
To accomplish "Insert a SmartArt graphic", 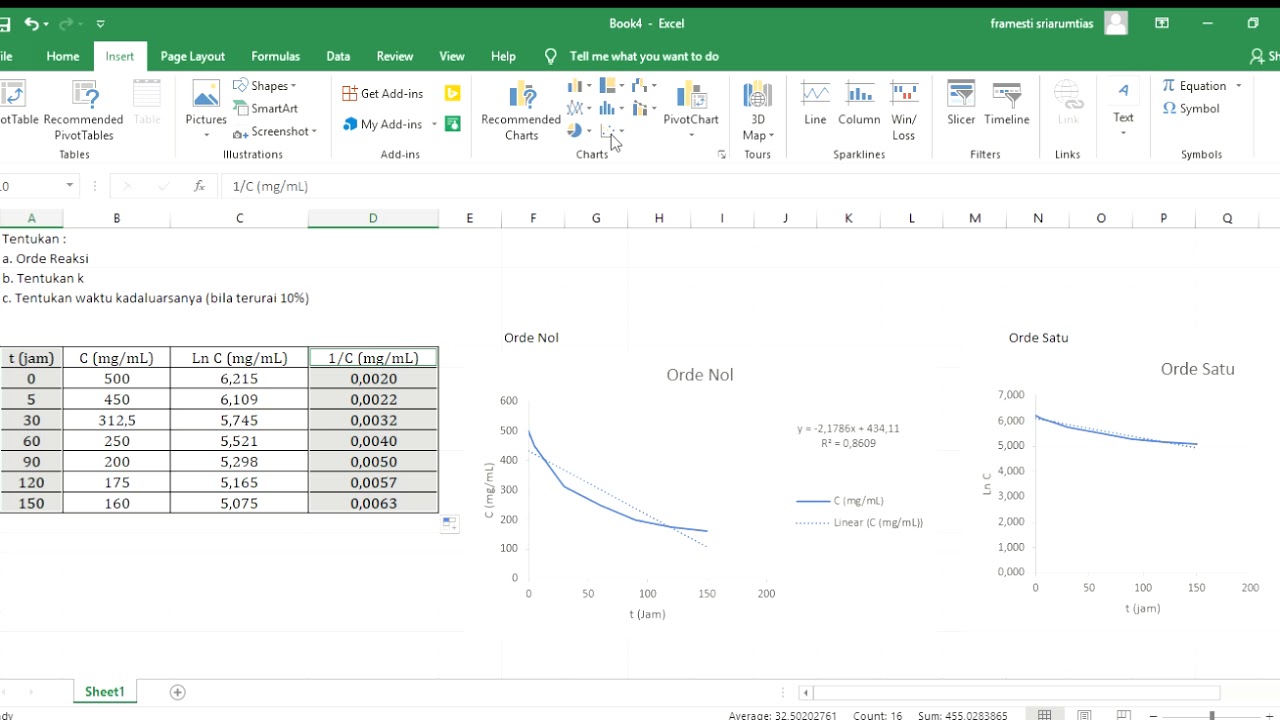I will coord(266,108).
